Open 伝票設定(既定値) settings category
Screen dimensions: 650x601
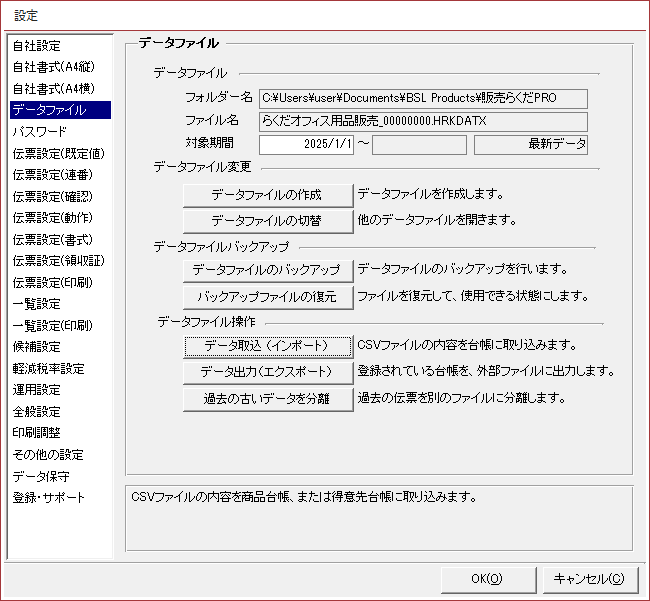point(58,154)
